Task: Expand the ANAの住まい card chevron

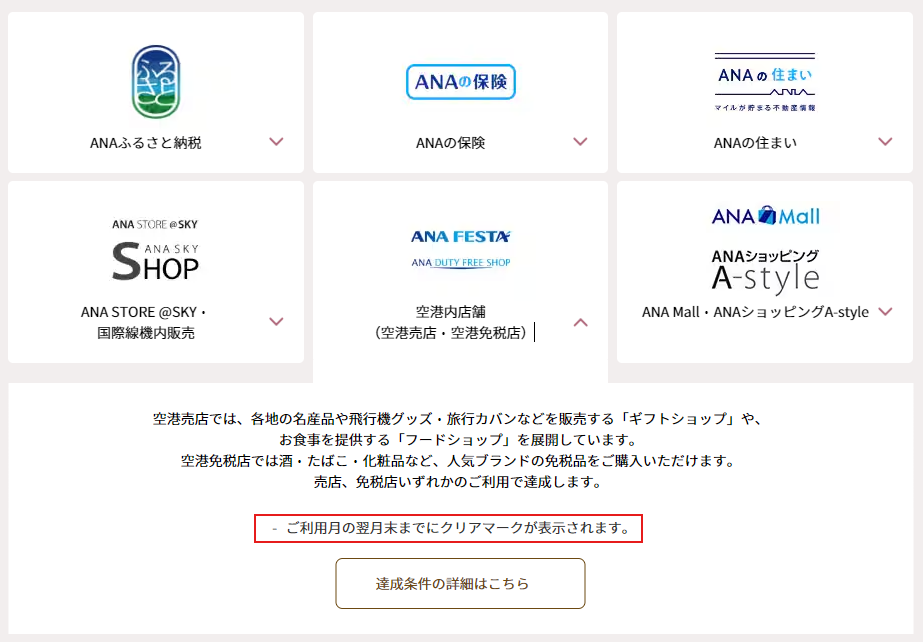Action: [885, 142]
